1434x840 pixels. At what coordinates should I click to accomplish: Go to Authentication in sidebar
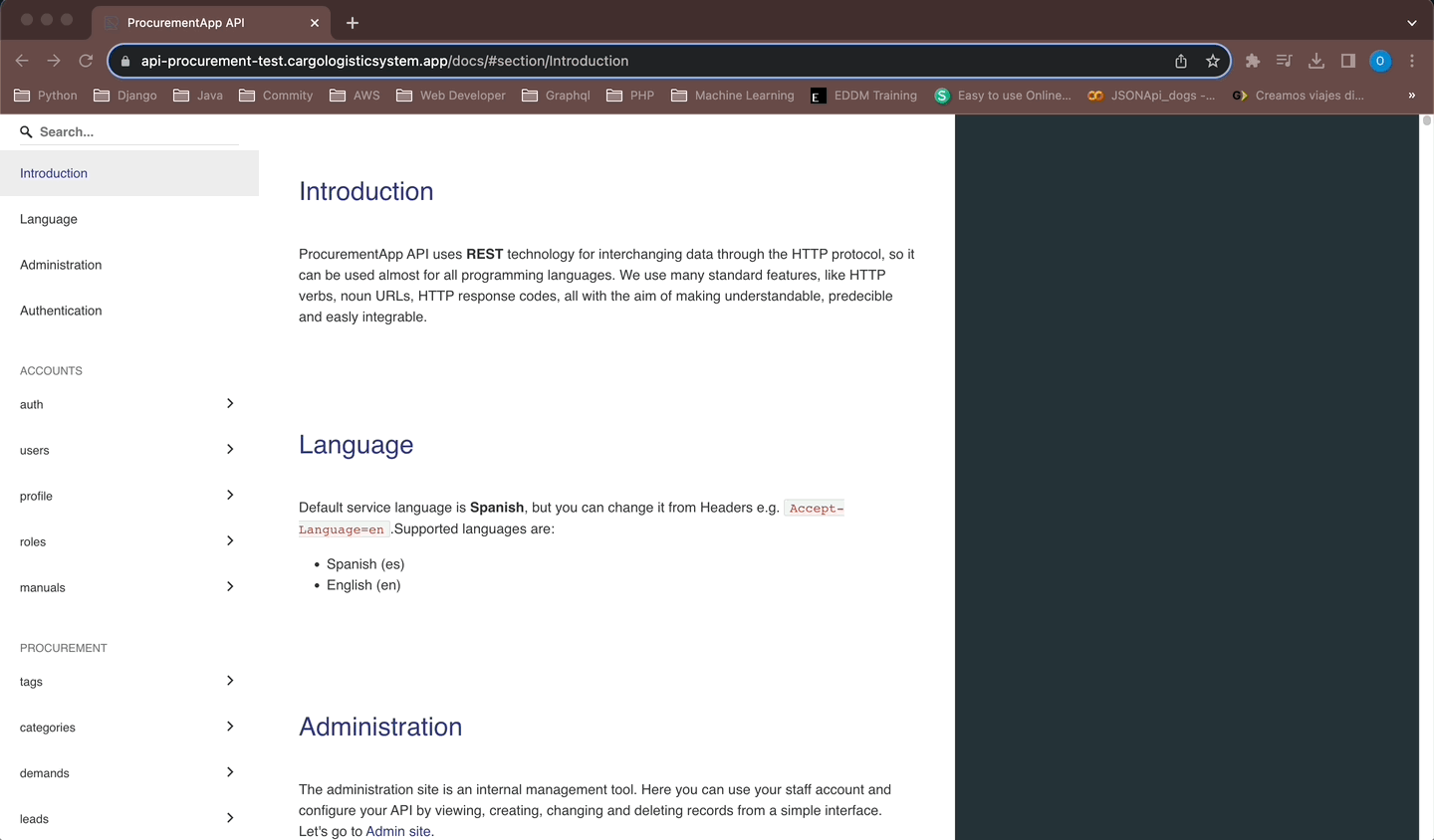pos(61,311)
